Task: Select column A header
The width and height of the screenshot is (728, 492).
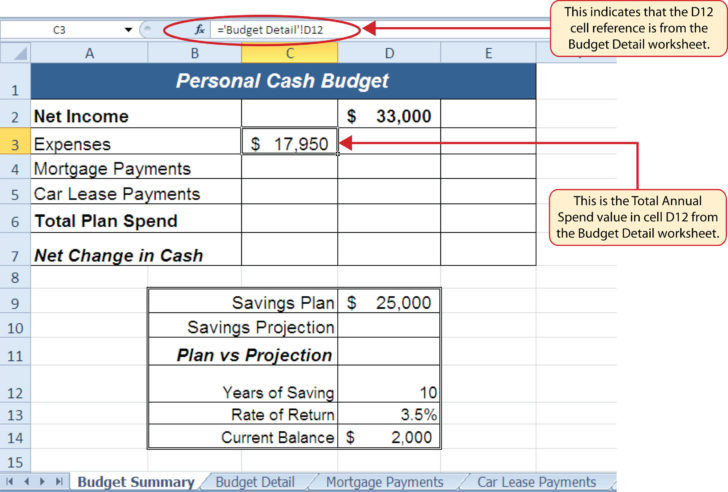Action: point(90,53)
